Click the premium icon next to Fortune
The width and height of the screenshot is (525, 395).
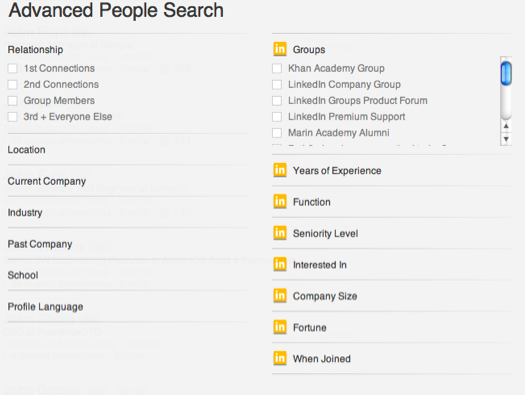tap(280, 327)
